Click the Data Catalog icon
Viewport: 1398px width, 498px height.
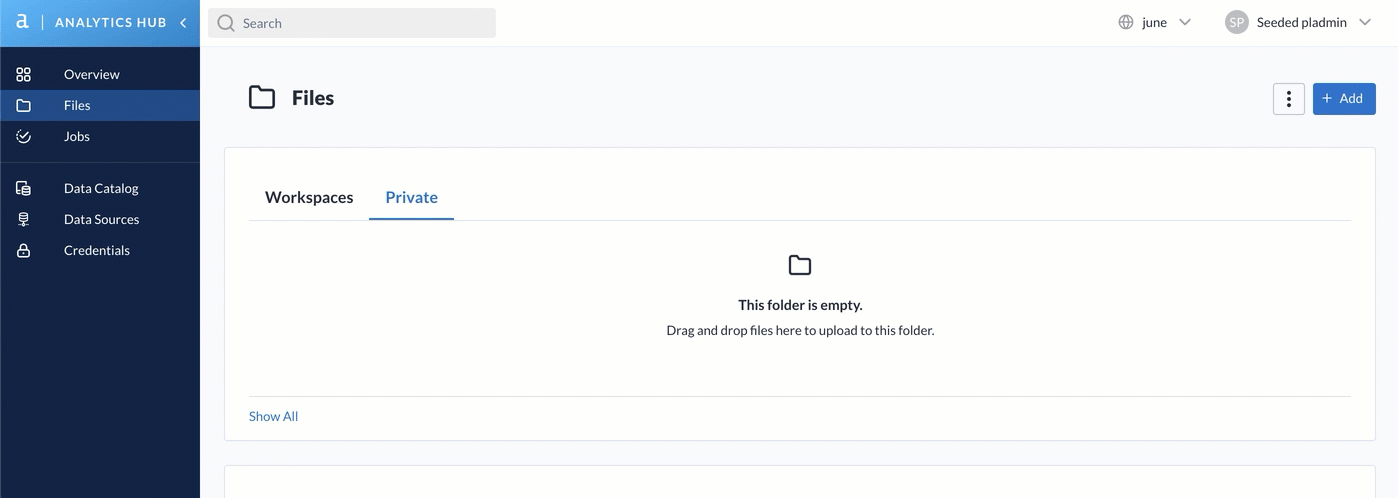[24, 188]
